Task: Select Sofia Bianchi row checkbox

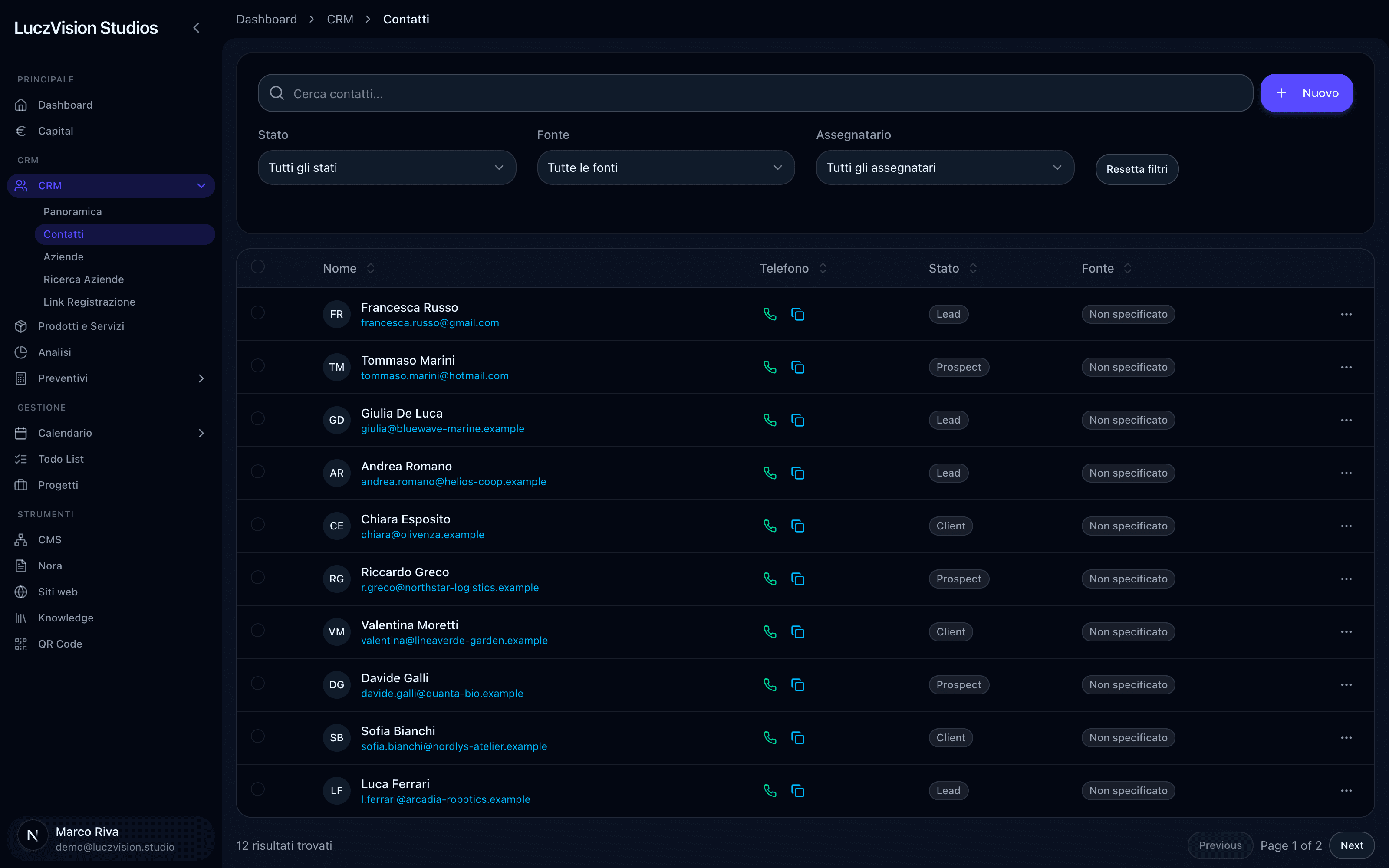Action: [x=258, y=735]
